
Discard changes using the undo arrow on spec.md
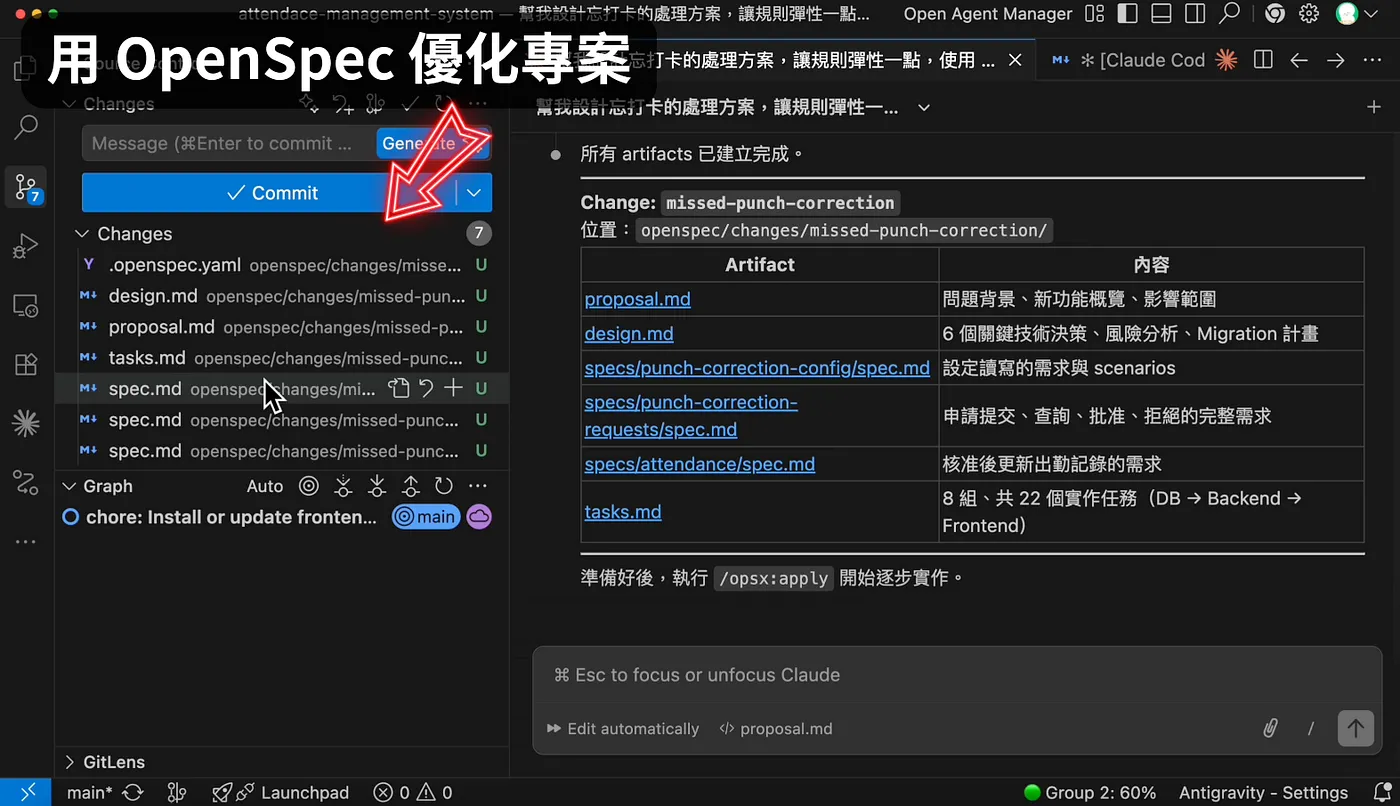click(x=426, y=388)
